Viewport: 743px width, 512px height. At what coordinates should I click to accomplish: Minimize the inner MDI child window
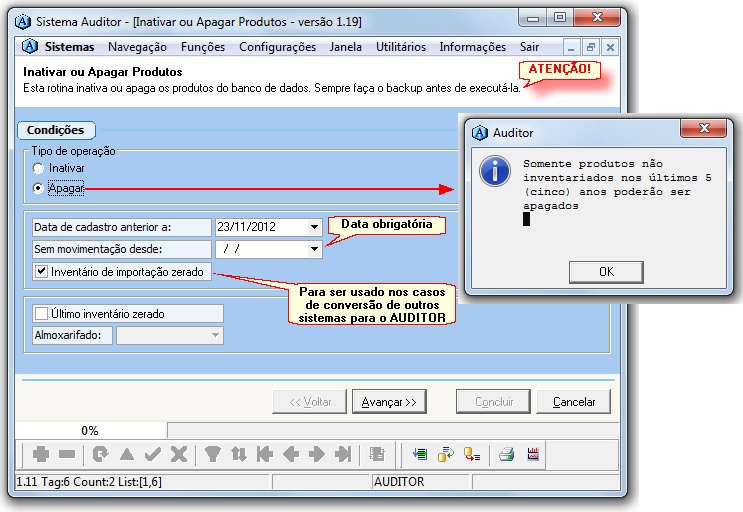[571, 47]
